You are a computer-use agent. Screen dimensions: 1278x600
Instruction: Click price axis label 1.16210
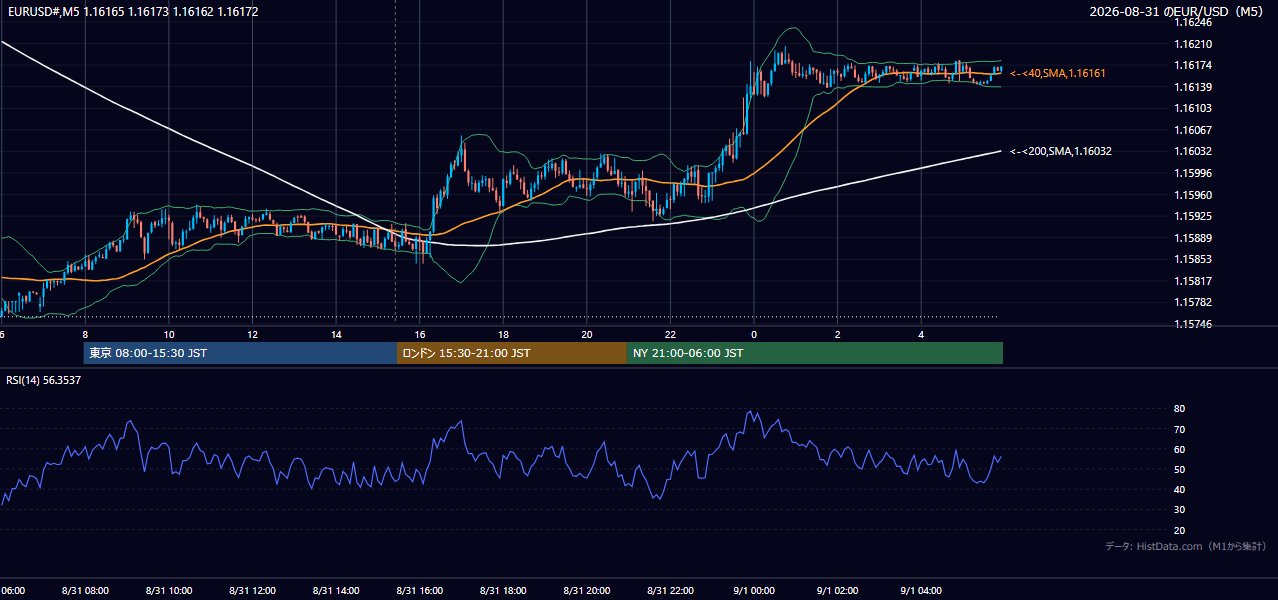tap(1192, 44)
